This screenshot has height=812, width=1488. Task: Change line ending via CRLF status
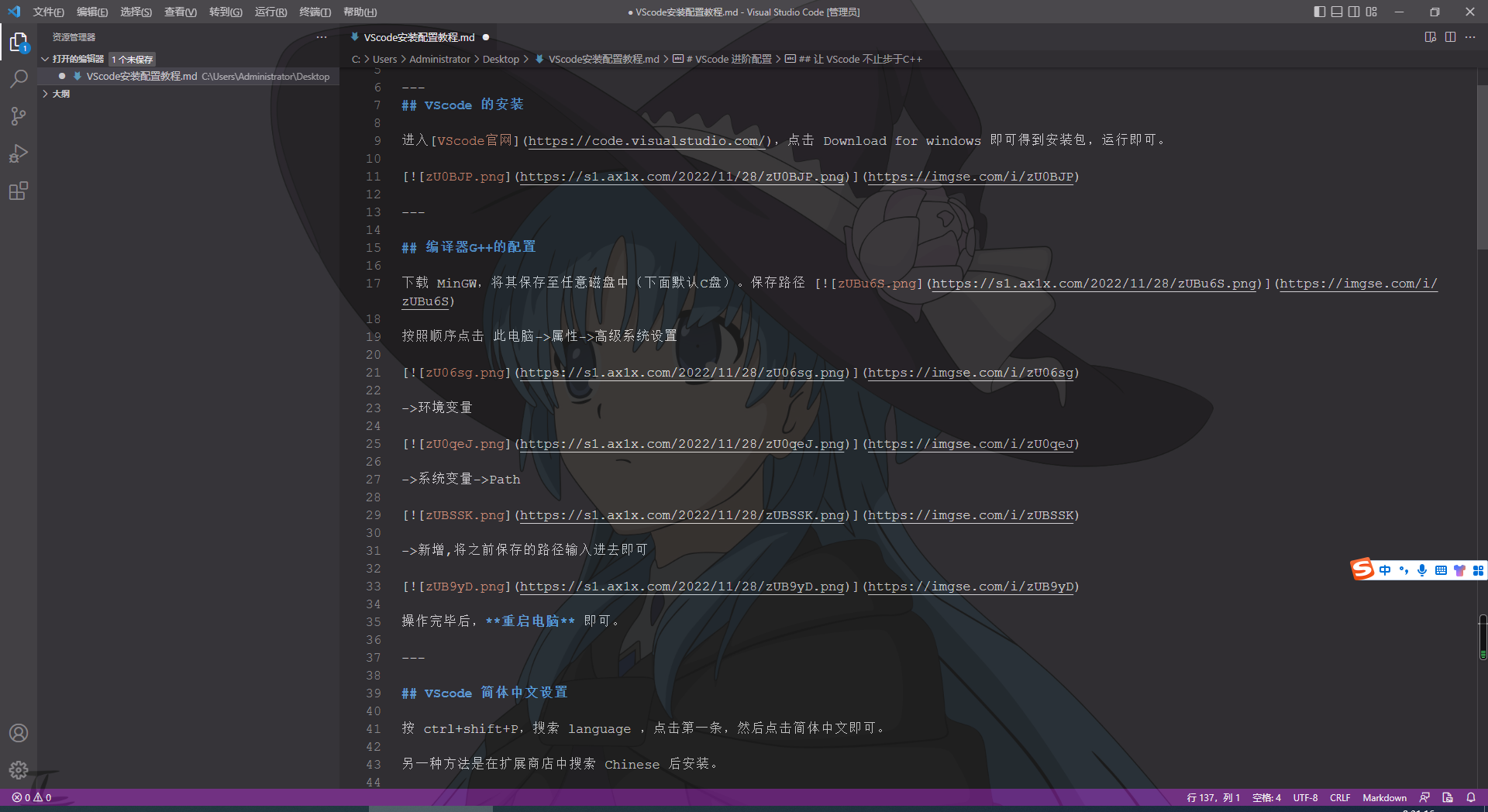tap(1340, 797)
